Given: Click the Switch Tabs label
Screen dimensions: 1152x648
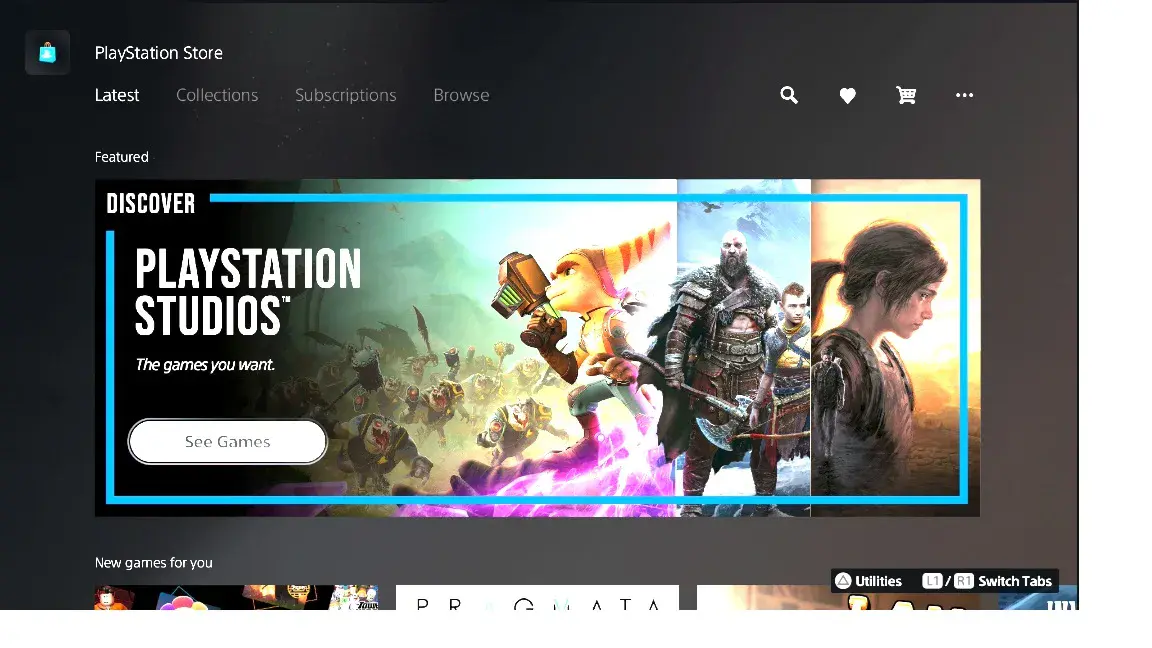Looking at the screenshot, I should click(x=1015, y=581).
